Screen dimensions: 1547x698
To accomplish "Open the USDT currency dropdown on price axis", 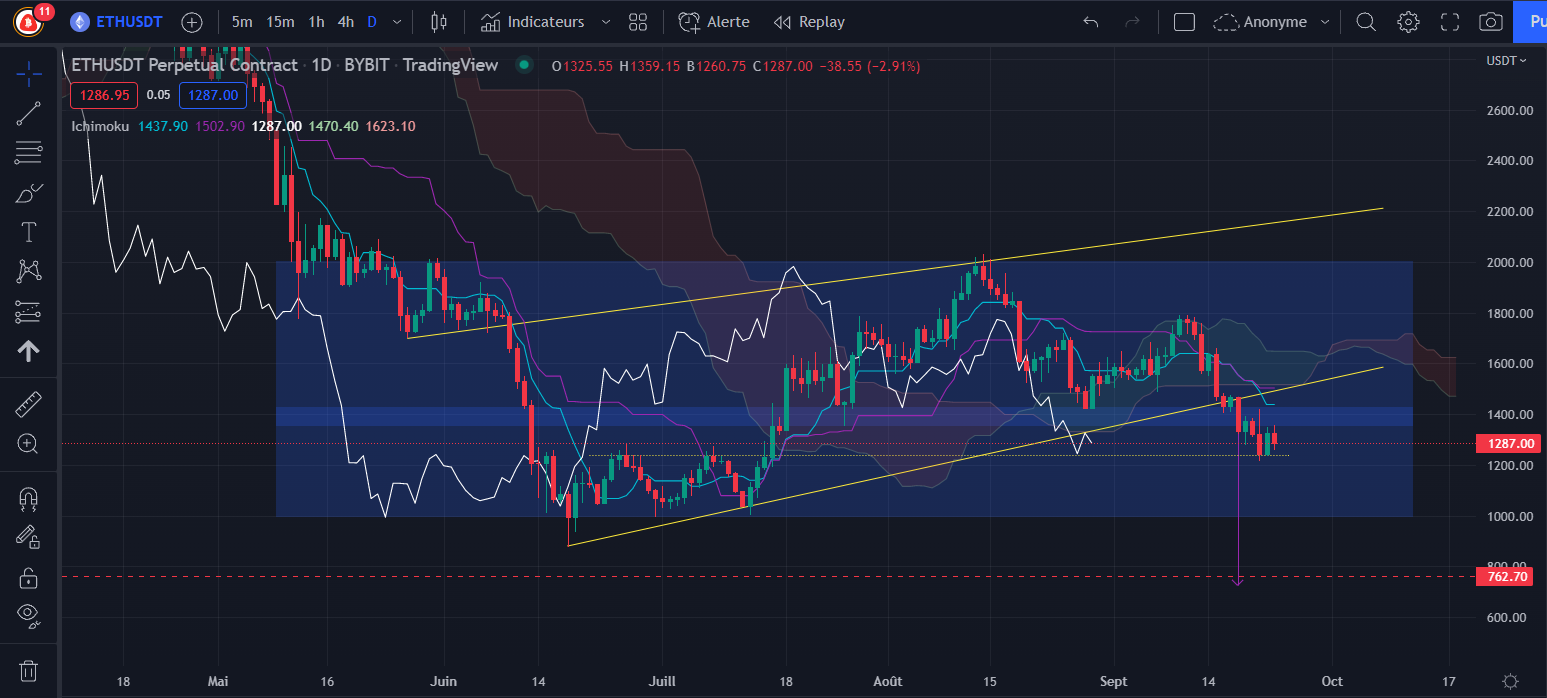I will (1508, 61).
